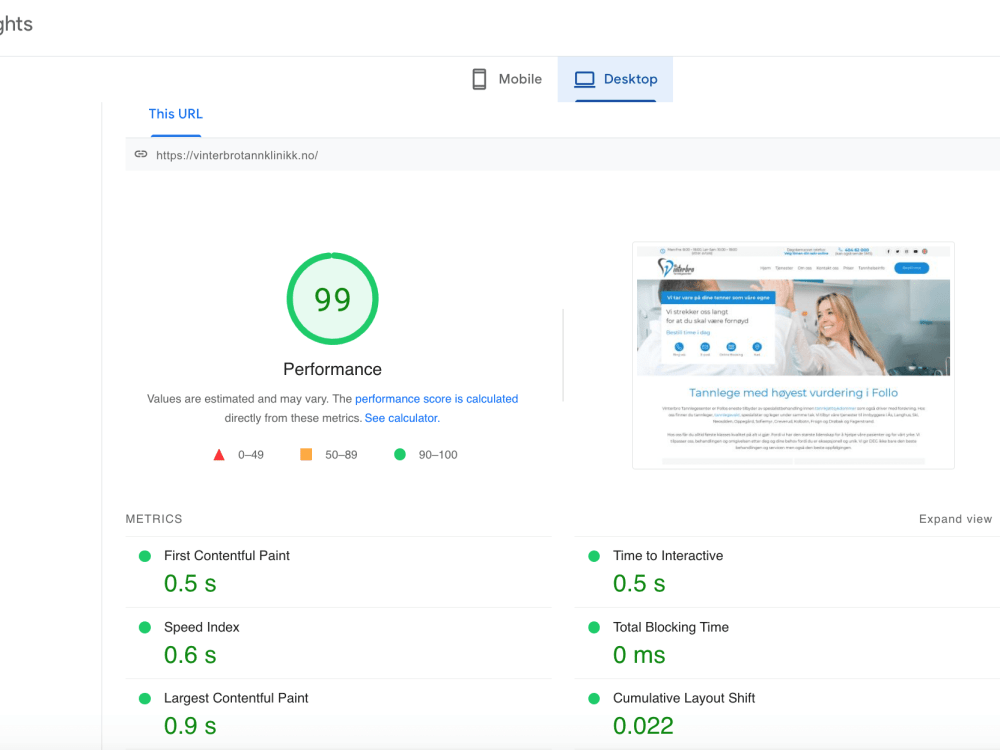Screen dimensions: 1000x750
Task: Click the mobile phone icon
Action: pyautogui.click(x=479, y=79)
